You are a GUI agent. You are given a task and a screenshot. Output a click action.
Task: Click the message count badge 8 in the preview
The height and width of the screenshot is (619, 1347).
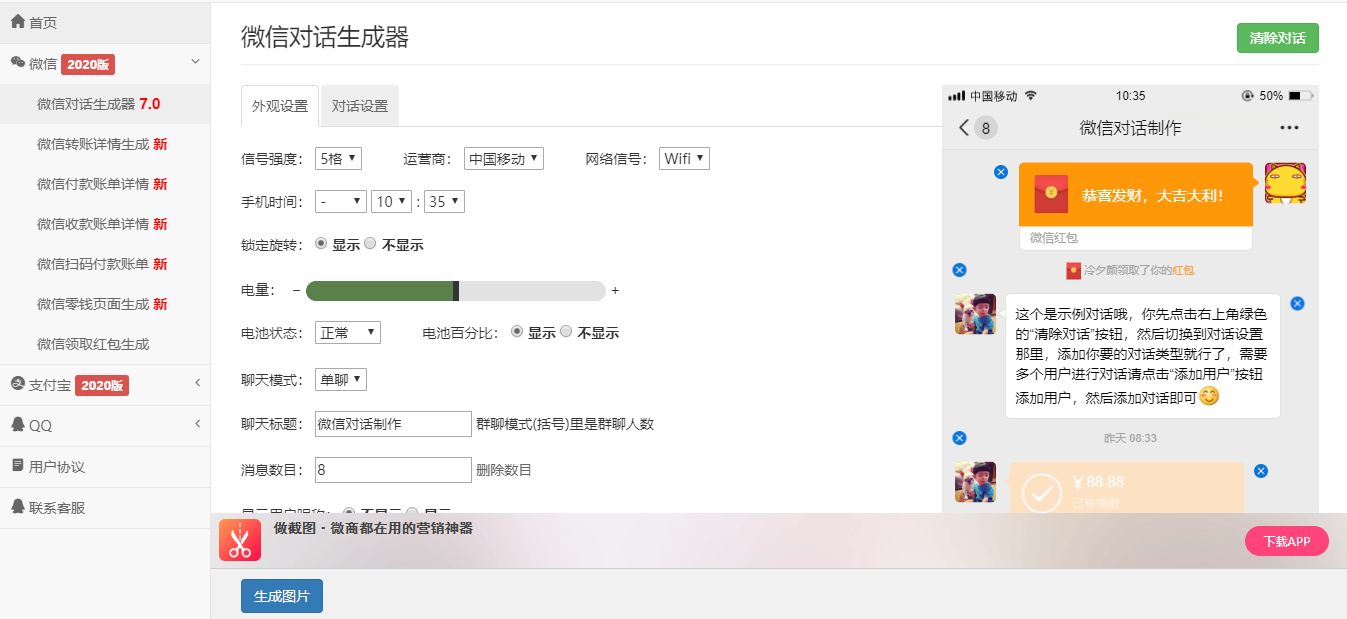pyautogui.click(x=985, y=128)
